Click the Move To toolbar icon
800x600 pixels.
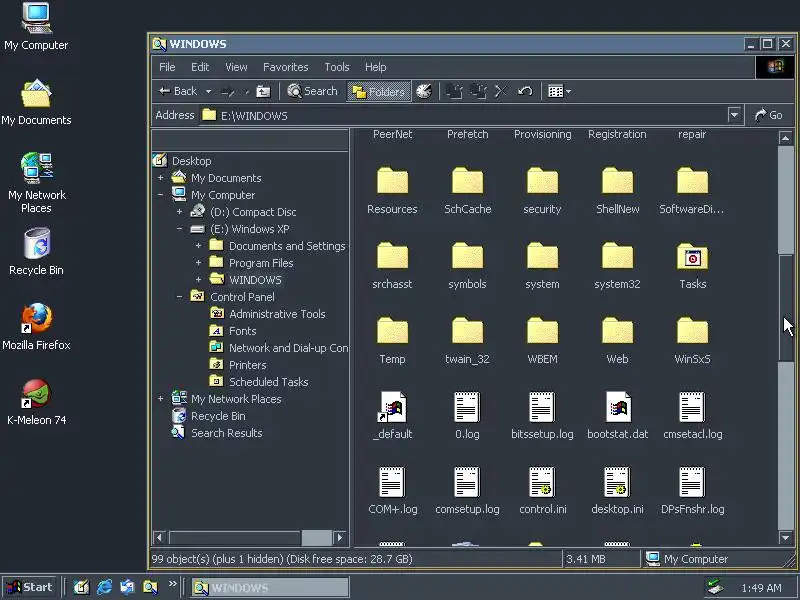pyautogui.click(x=454, y=91)
